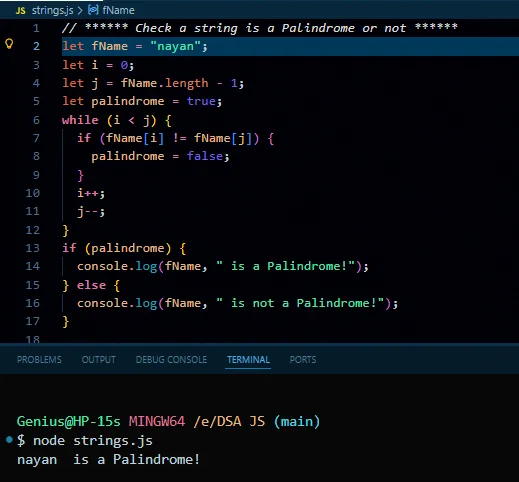The width and height of the screenshot is (519, 482).
Task: Click the "nayan" string on line 2
Action: pyautogui.click(x=175, y=46)
